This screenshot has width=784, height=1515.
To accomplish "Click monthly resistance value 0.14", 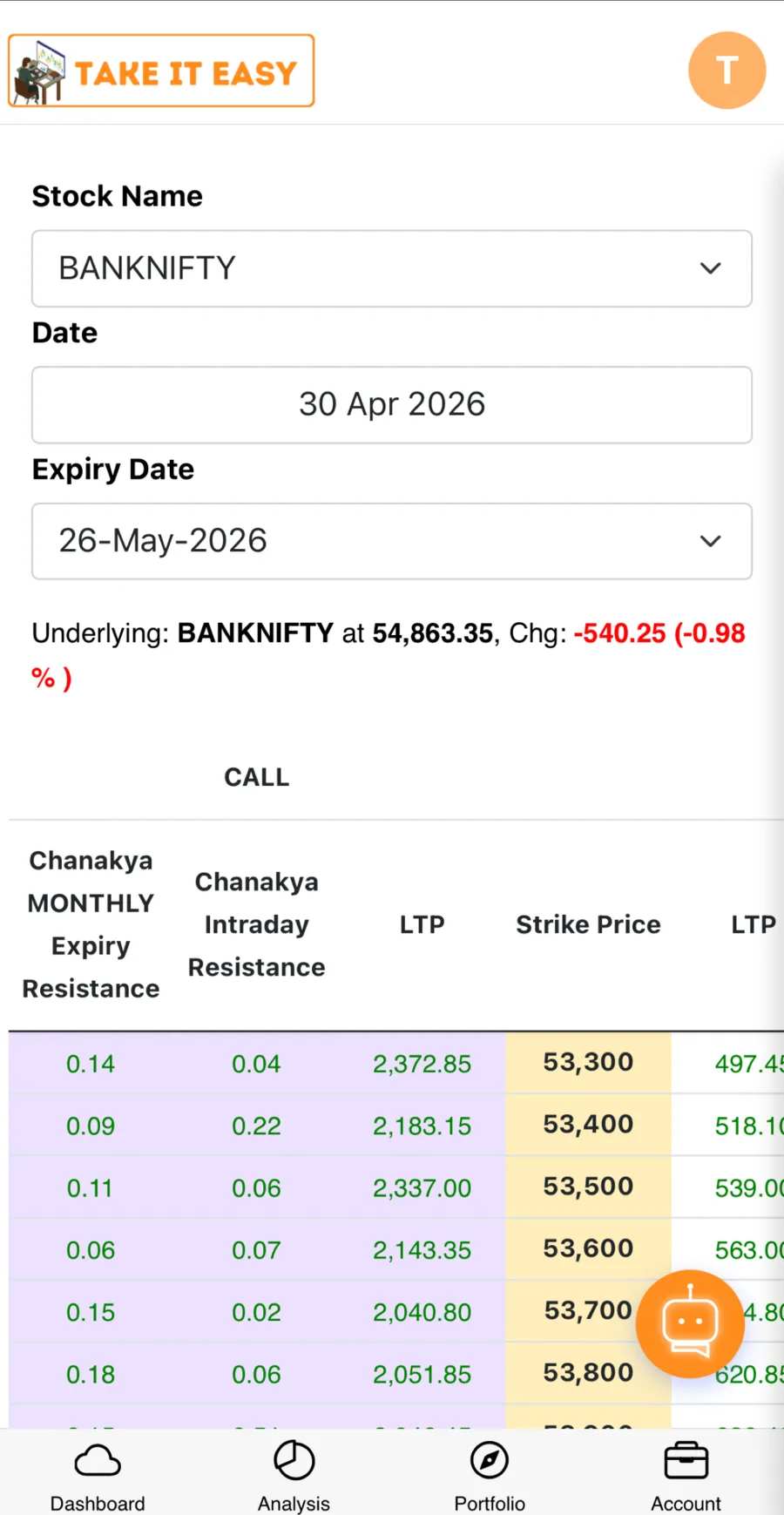I will (91, 1064).
